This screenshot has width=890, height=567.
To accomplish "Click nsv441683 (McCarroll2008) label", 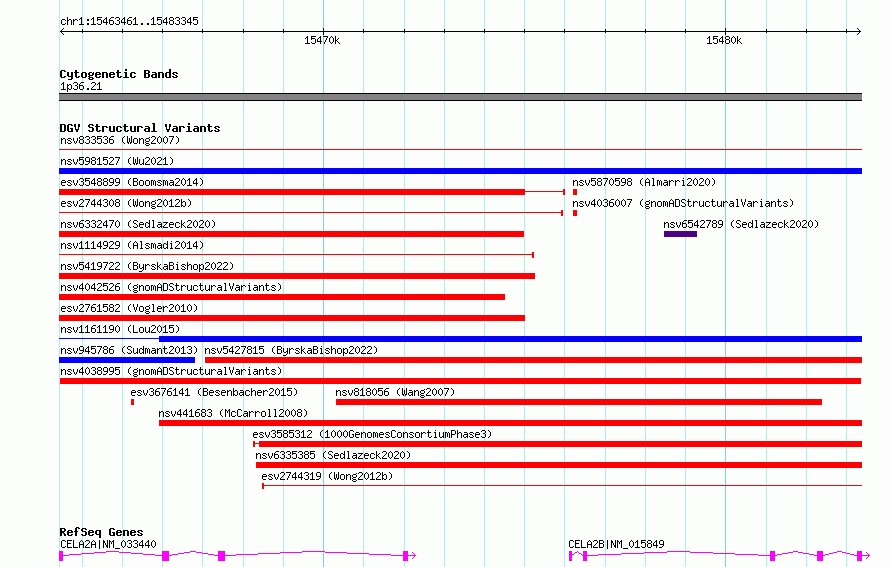I will click(x=233, y=413).
